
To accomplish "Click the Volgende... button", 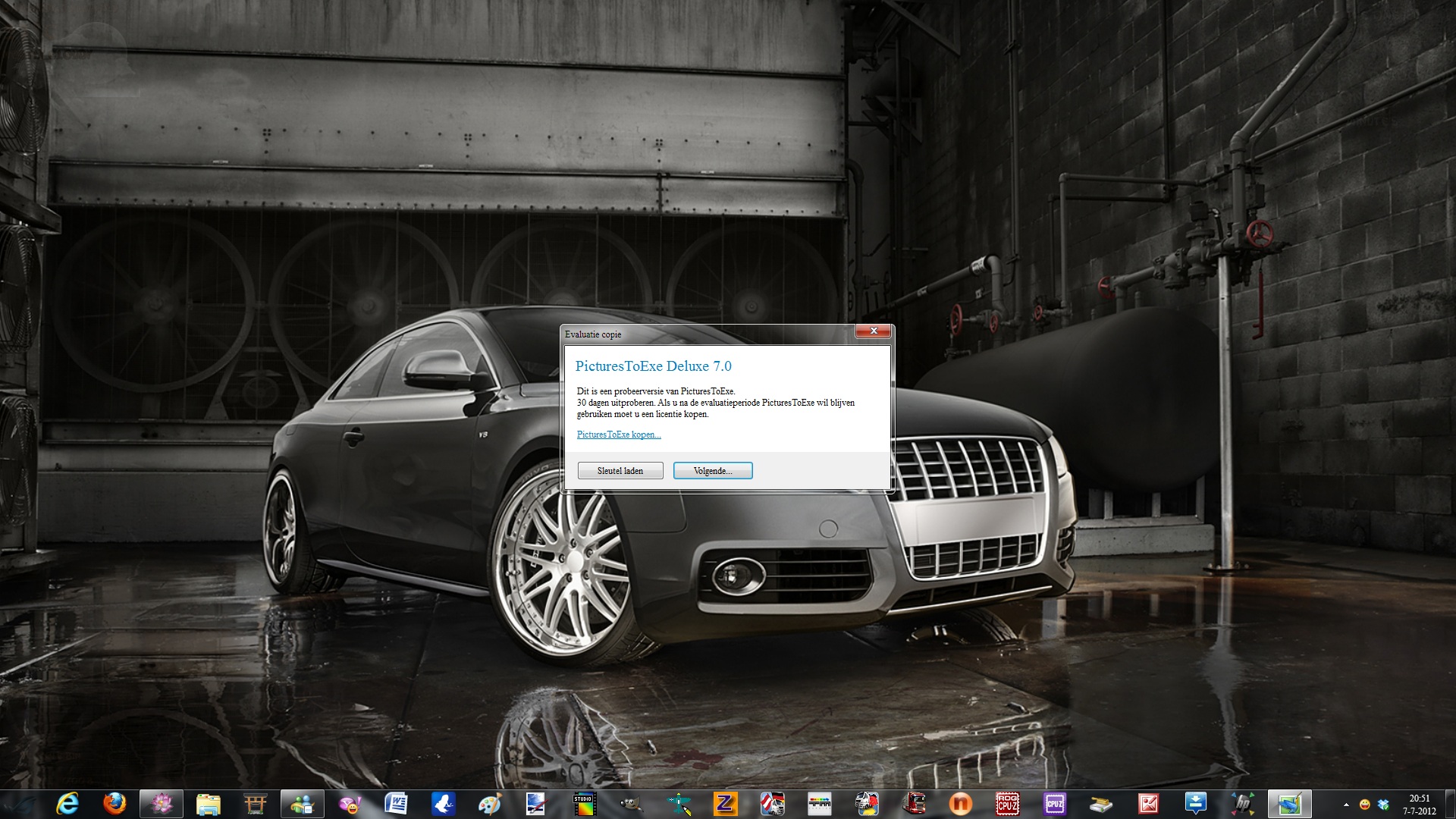I will 712,471.
